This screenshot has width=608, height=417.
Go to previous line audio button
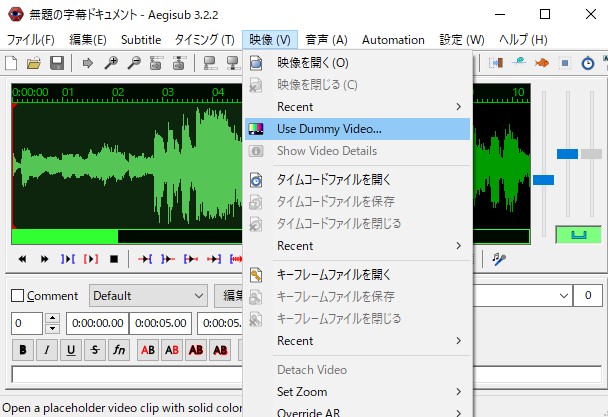(22, 259)
